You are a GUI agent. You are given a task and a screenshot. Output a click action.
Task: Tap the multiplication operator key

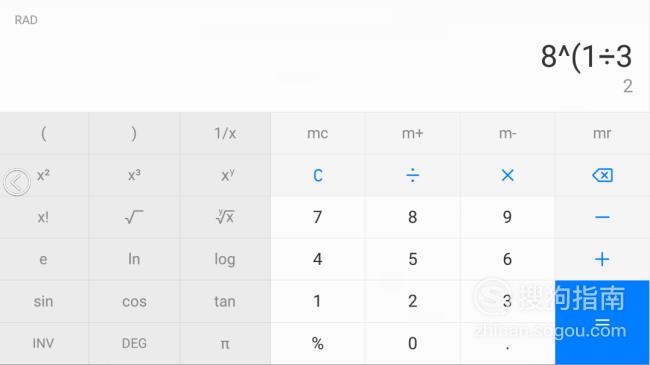click(x=507, y=175)
